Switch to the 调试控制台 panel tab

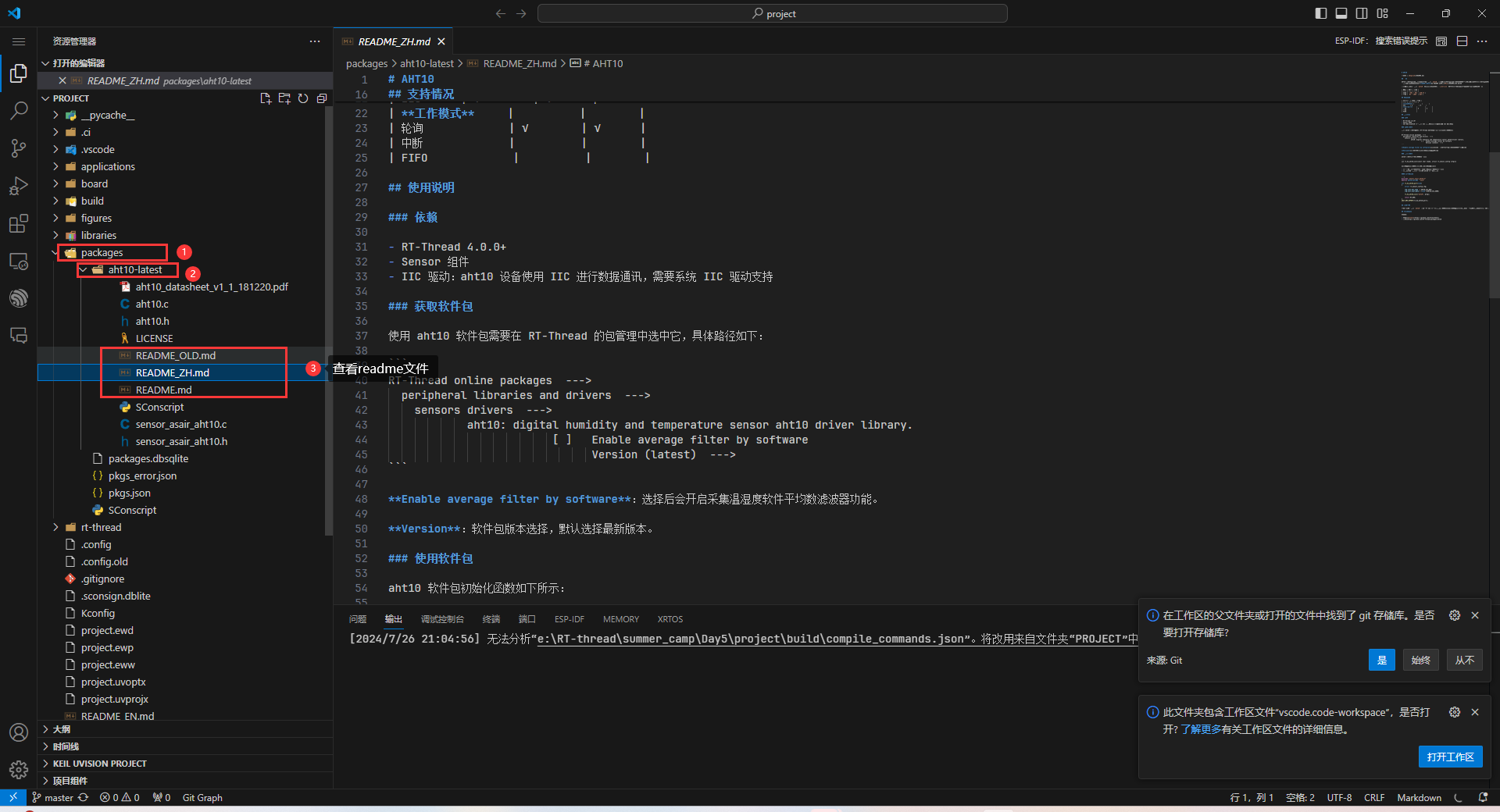coord(442,619)
